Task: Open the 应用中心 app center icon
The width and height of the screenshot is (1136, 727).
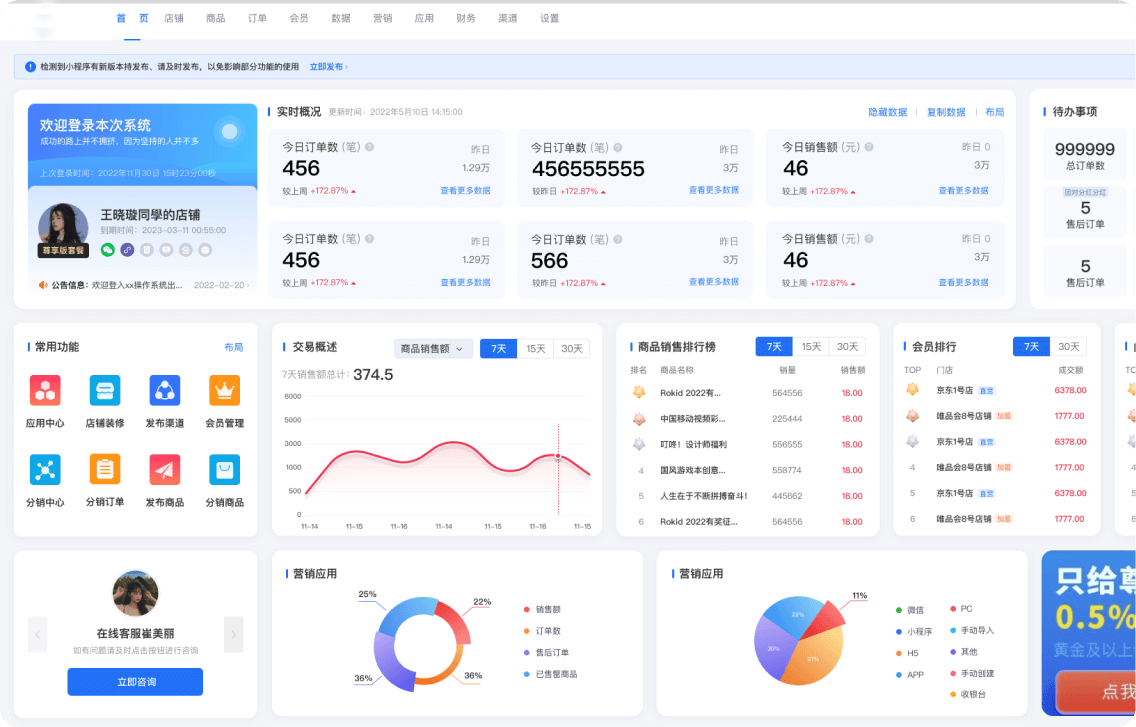Action: pyautogui.click(x=44, y=390)
